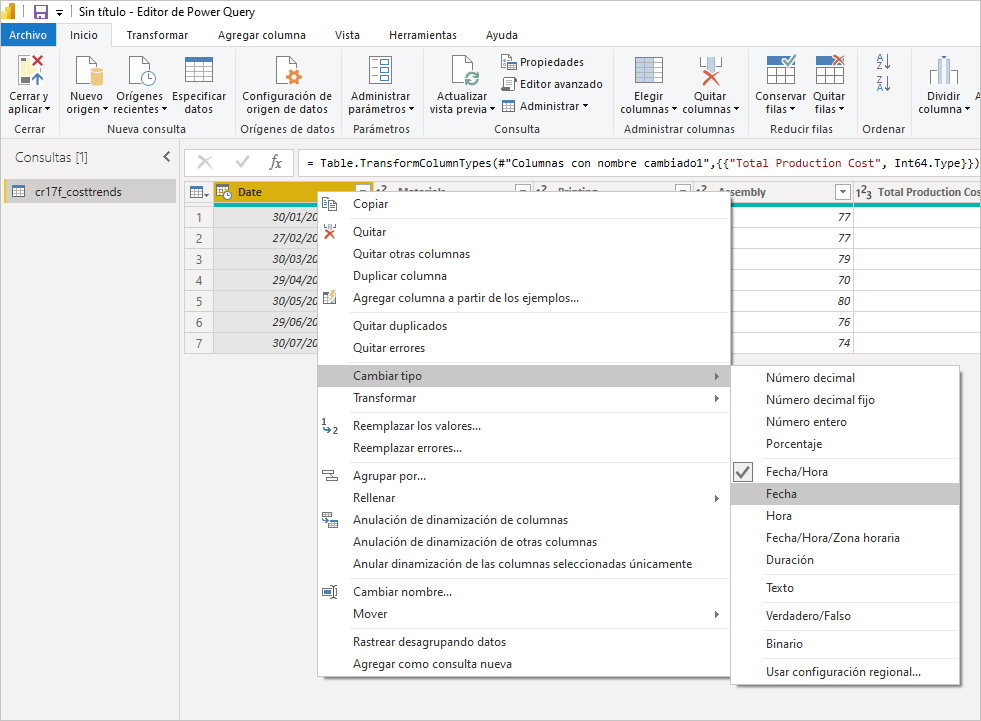Select Cambiar nombre...

coord(524,592)
